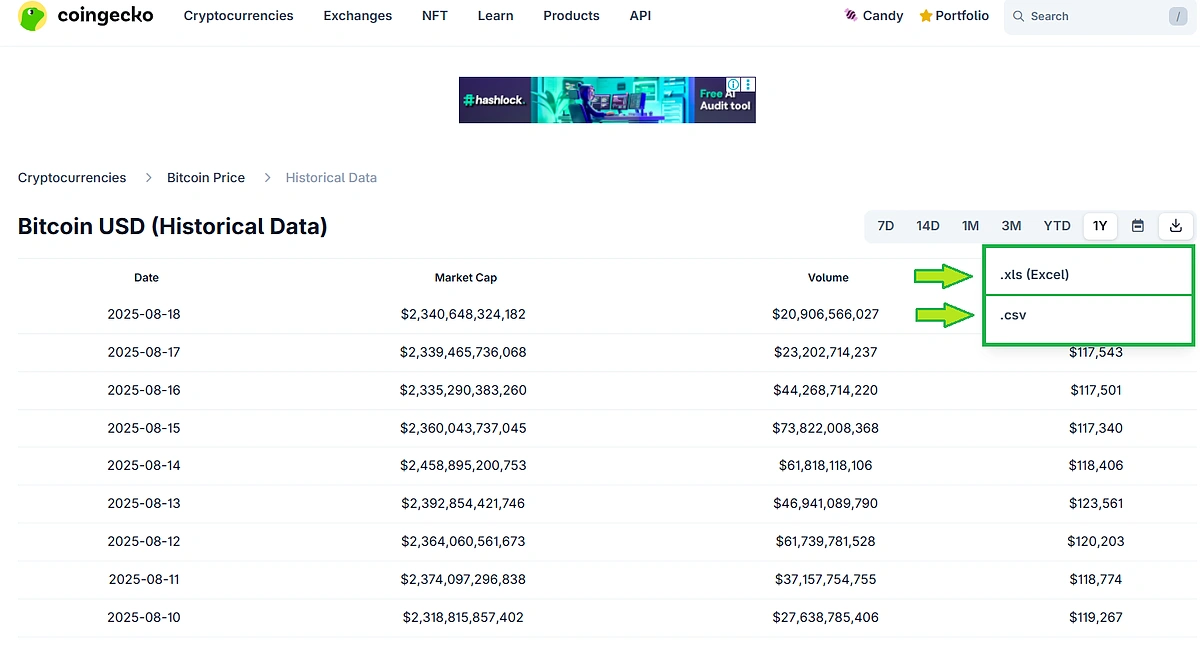Open Portfolio via the star icon
The height and width of the screenshot is (649, 1200).
point(925,15)
